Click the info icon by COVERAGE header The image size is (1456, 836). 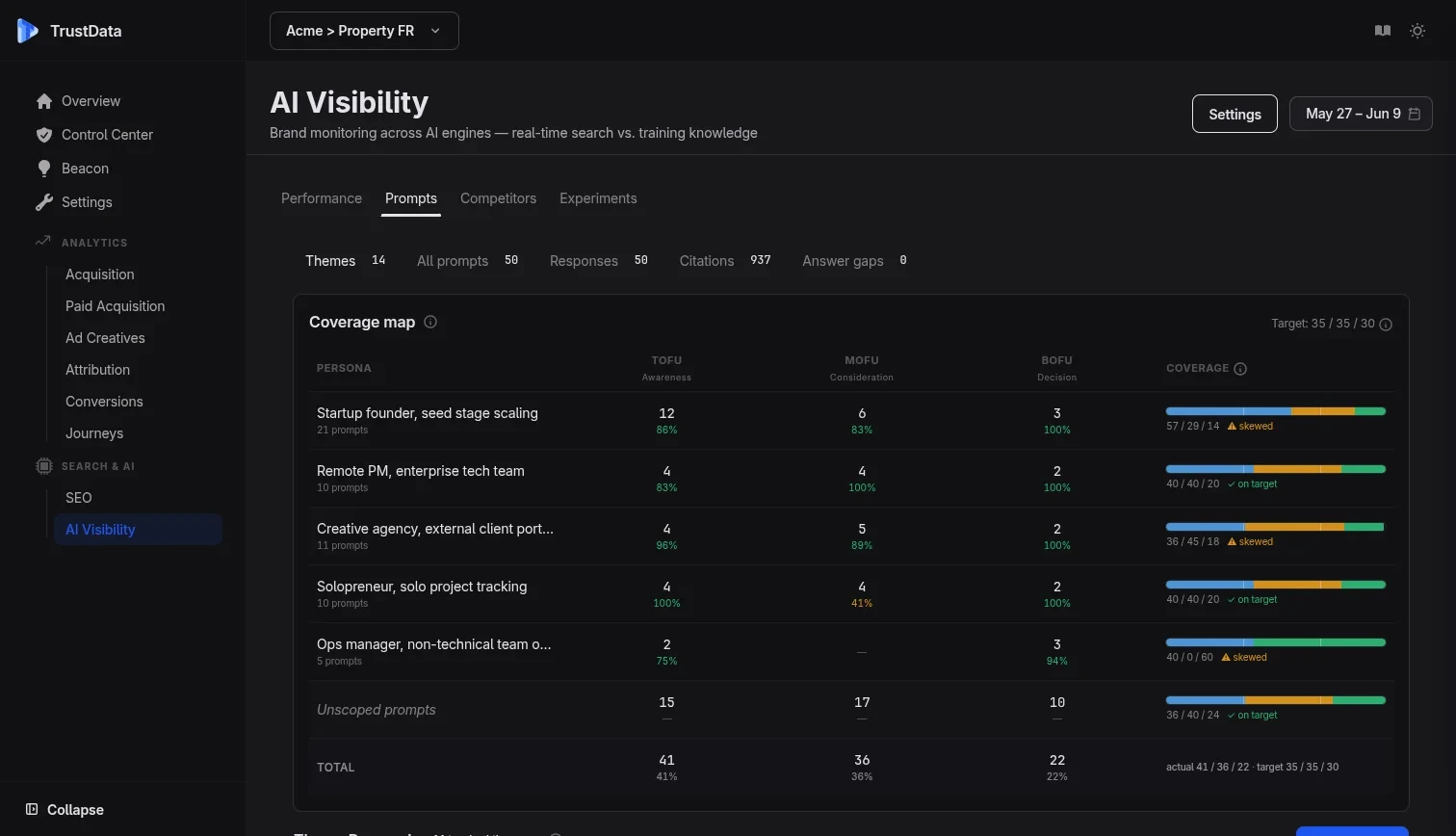pos(1240,369)
